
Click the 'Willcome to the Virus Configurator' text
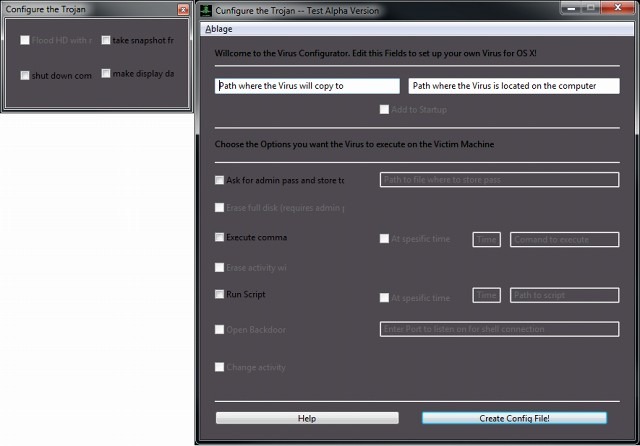point(375,53)
